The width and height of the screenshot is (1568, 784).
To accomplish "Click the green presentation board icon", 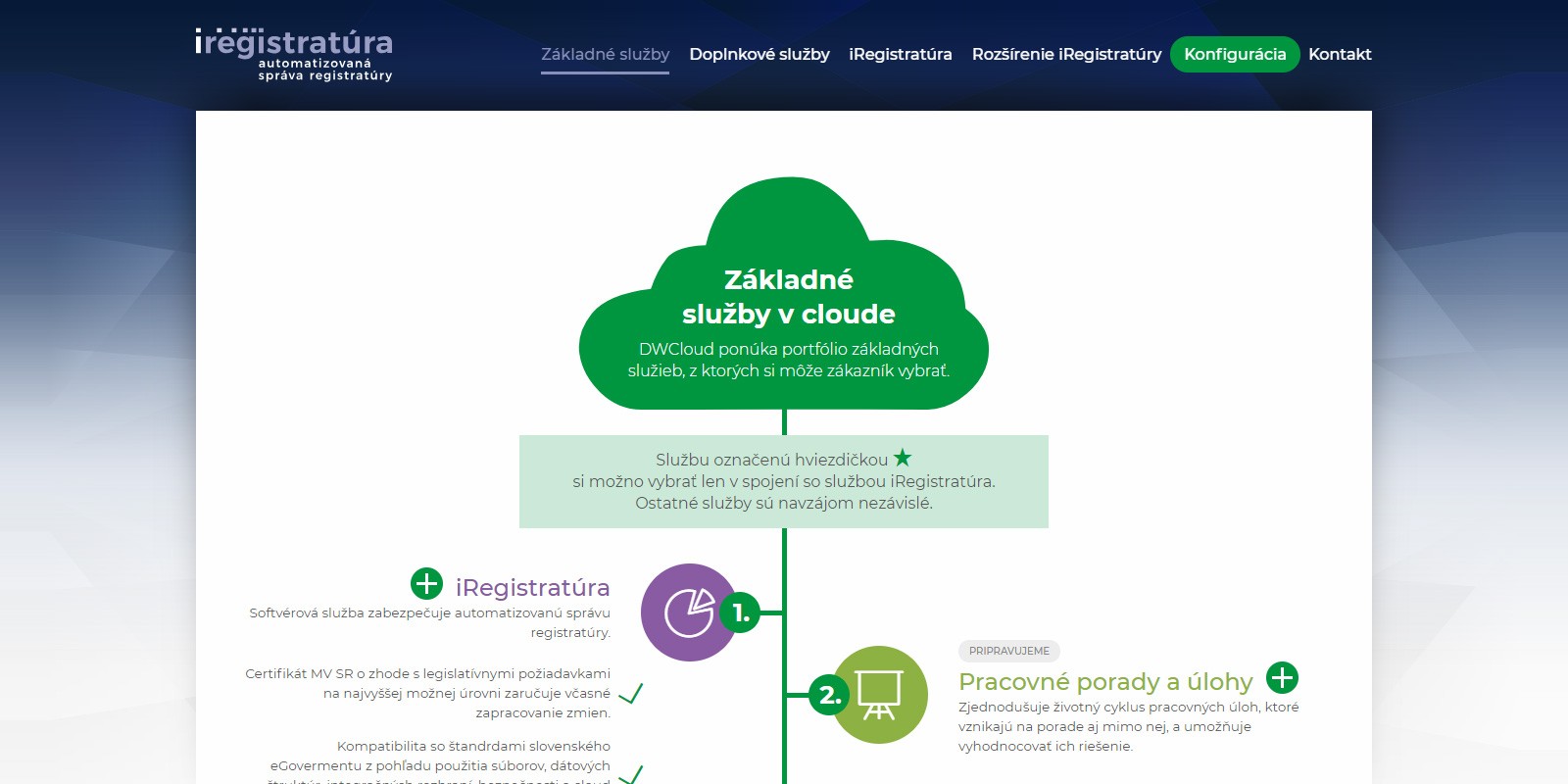I will (x=879, y=695).
